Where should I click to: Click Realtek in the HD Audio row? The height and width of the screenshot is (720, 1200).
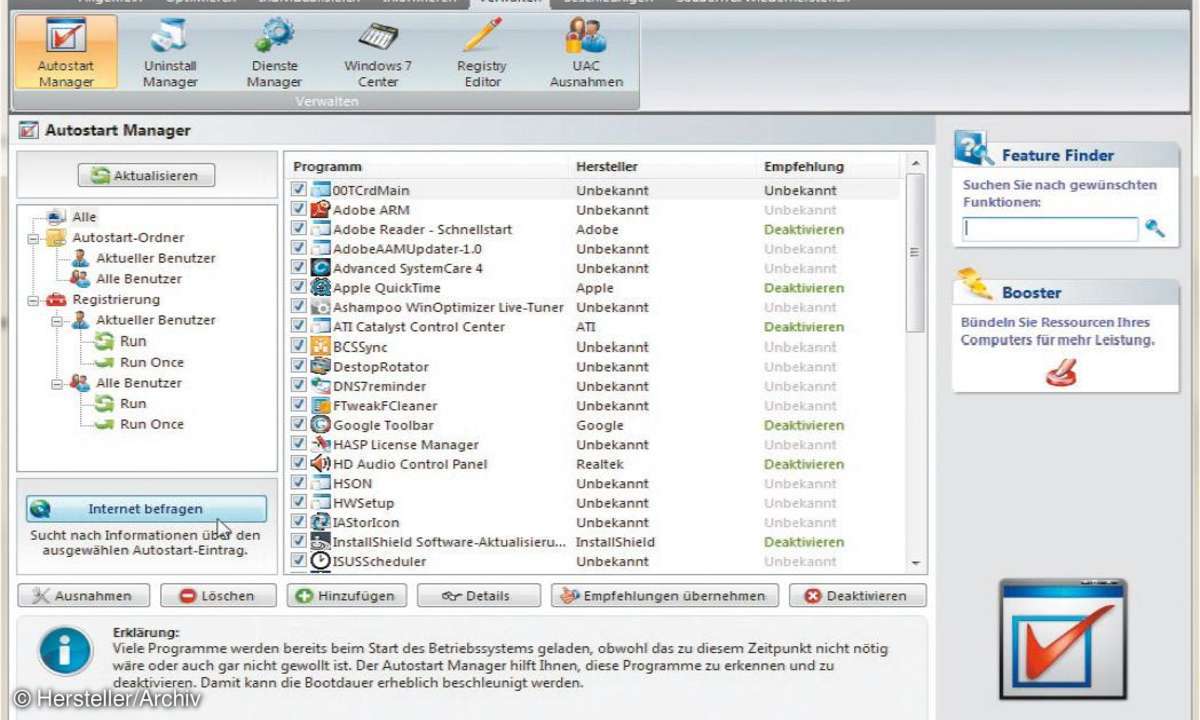[599, 464]
